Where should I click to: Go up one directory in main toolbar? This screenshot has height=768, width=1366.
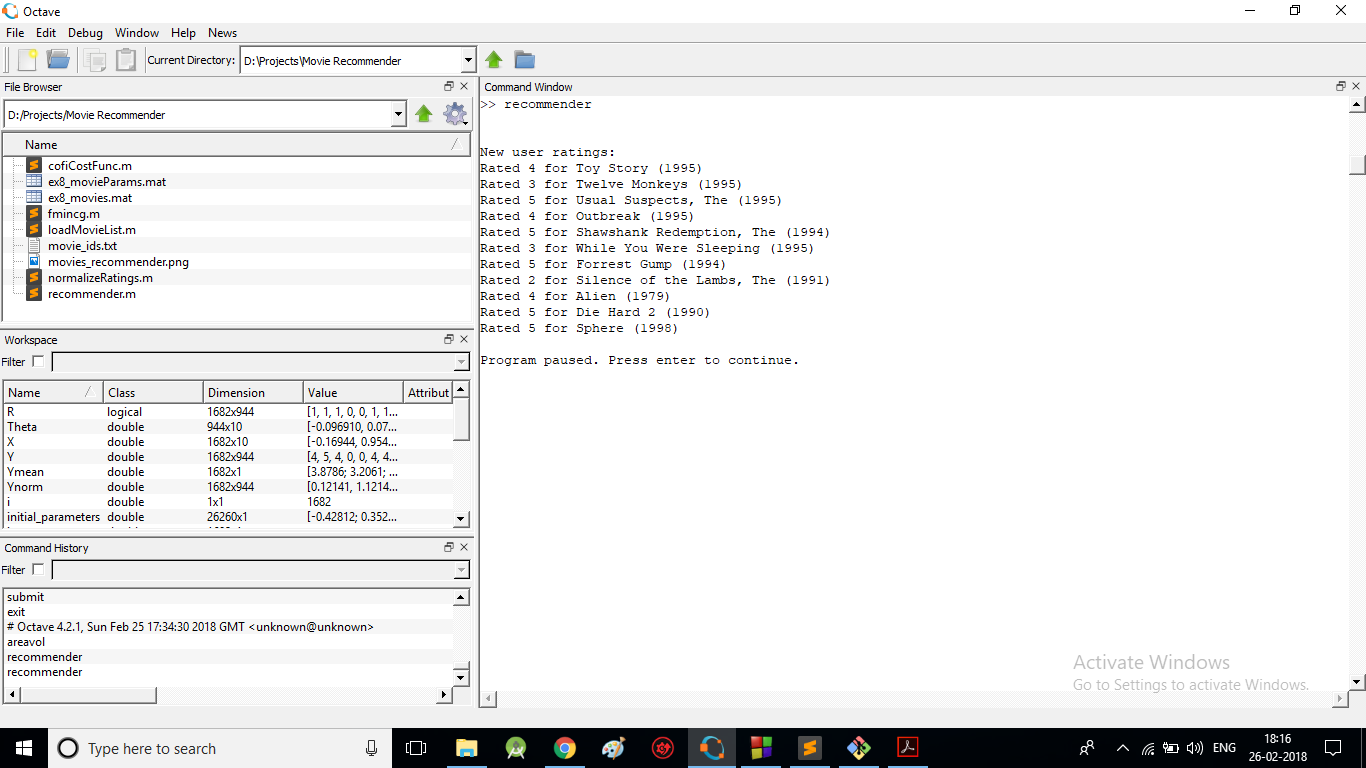pos(494,60)
